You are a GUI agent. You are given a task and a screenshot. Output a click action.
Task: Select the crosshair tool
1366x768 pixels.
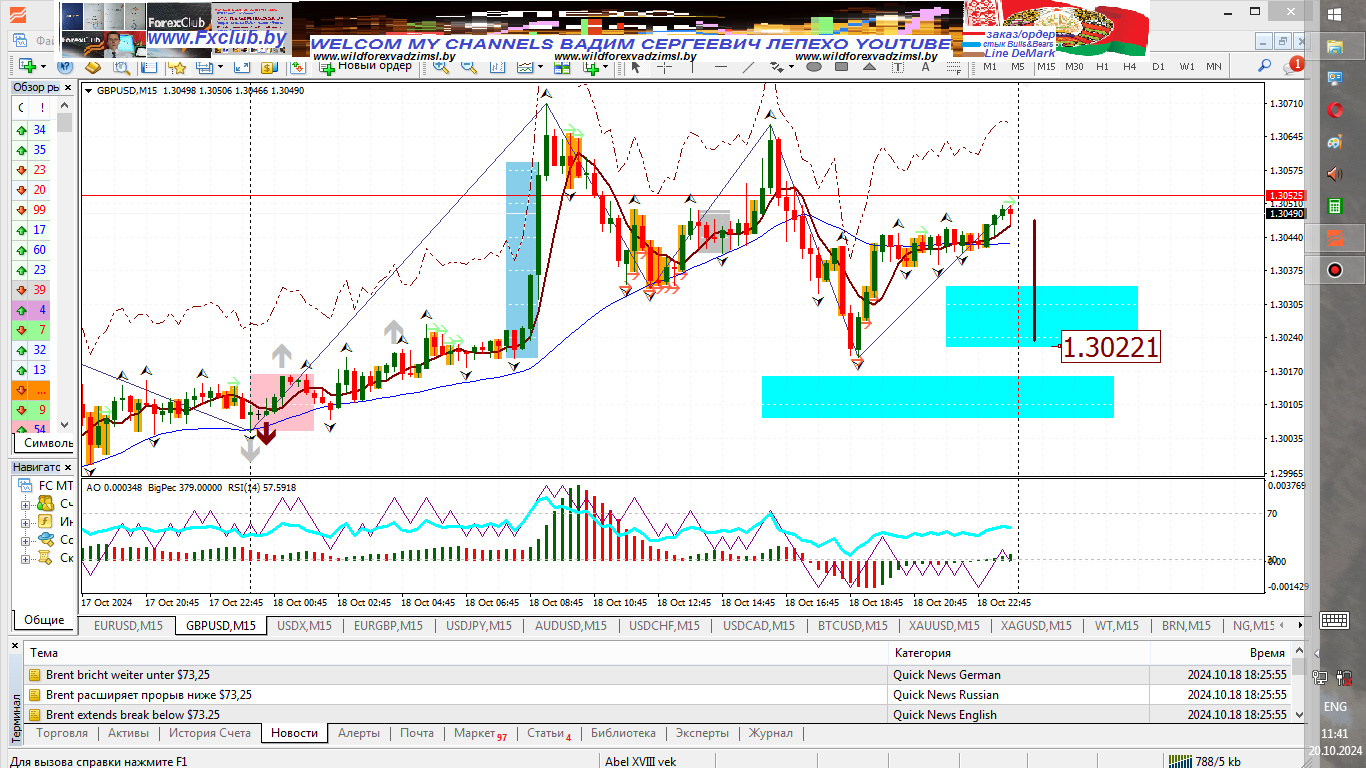663,66
